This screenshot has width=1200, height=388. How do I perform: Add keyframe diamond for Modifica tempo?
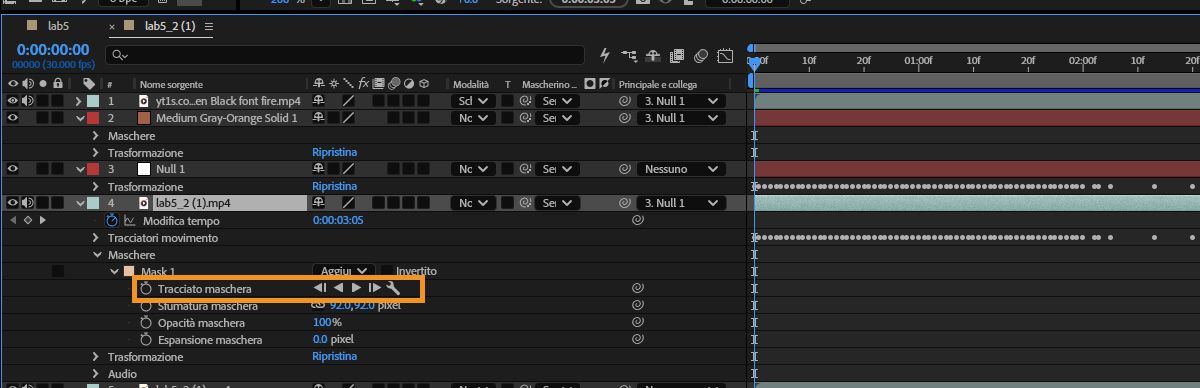point(27,220)
